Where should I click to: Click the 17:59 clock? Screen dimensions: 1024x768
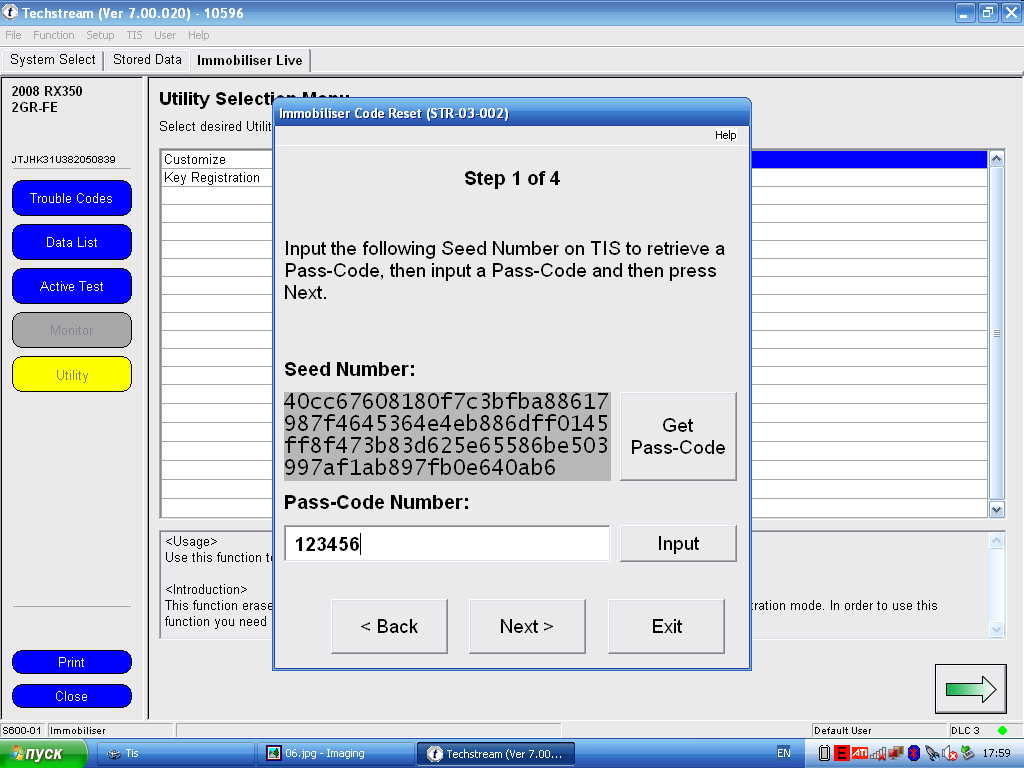tap(997, 753)
